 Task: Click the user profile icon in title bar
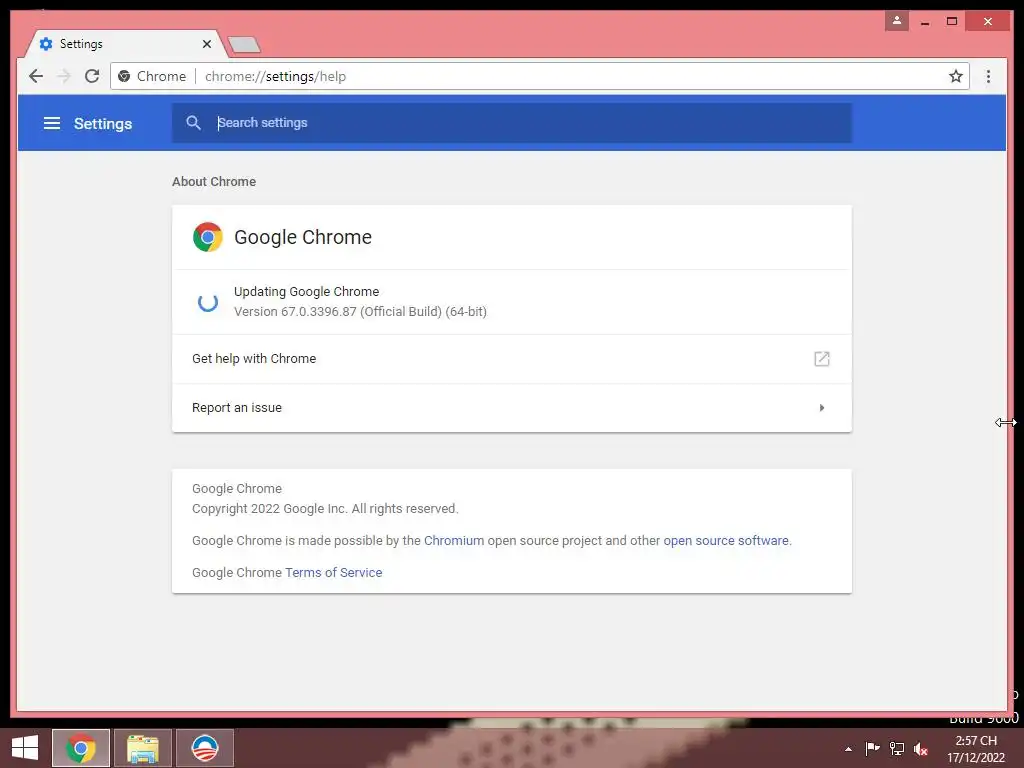[897, 21]
